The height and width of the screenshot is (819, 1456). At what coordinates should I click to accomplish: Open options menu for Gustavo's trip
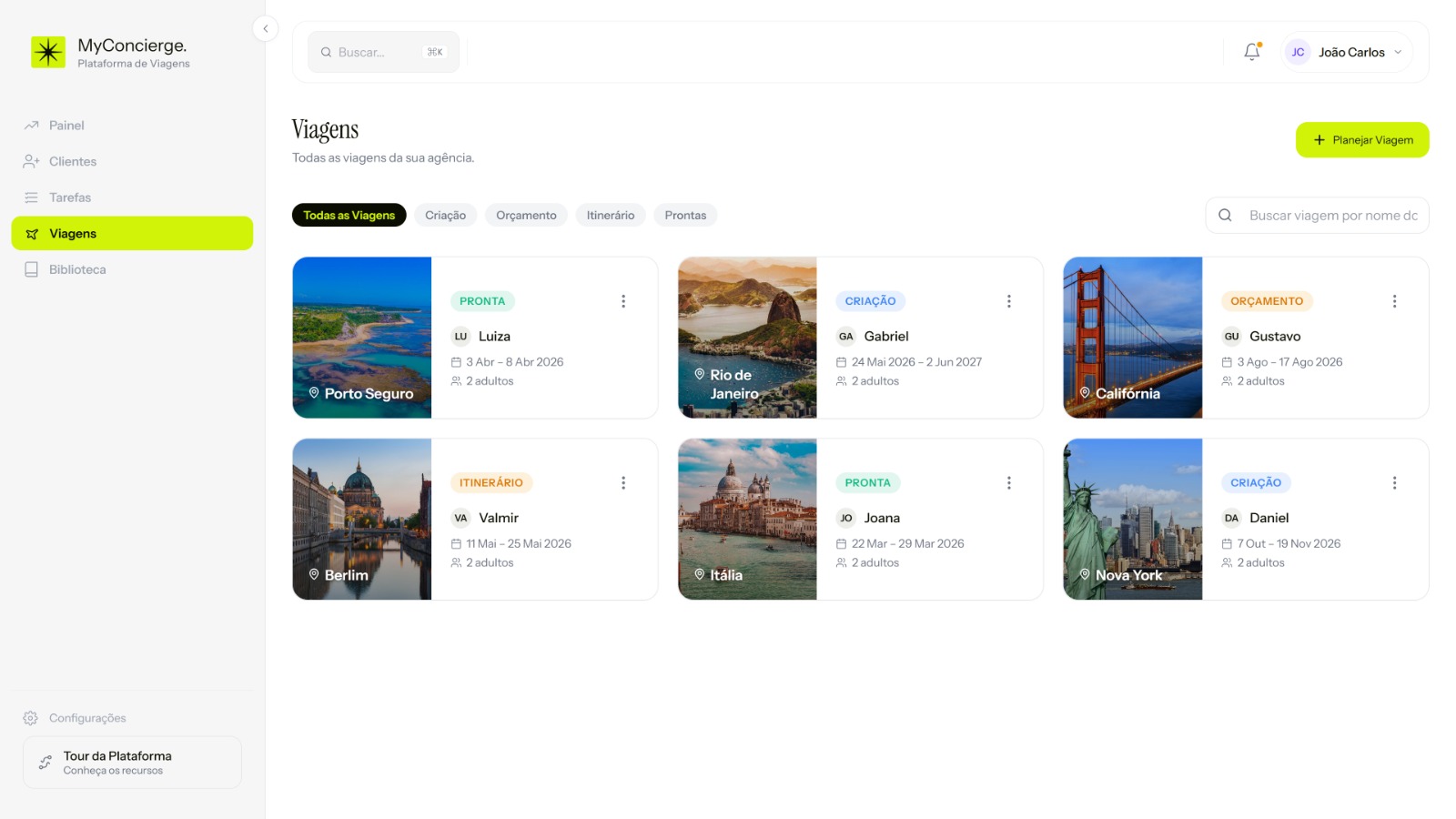point(1394,301)
